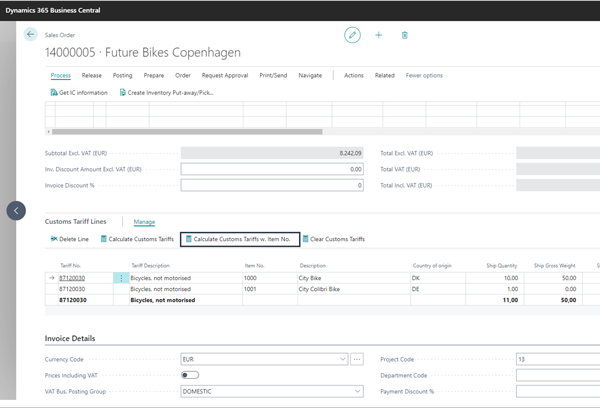Open the Process menu tab
The image size is (600, 408).
click(x=60, y=75)
